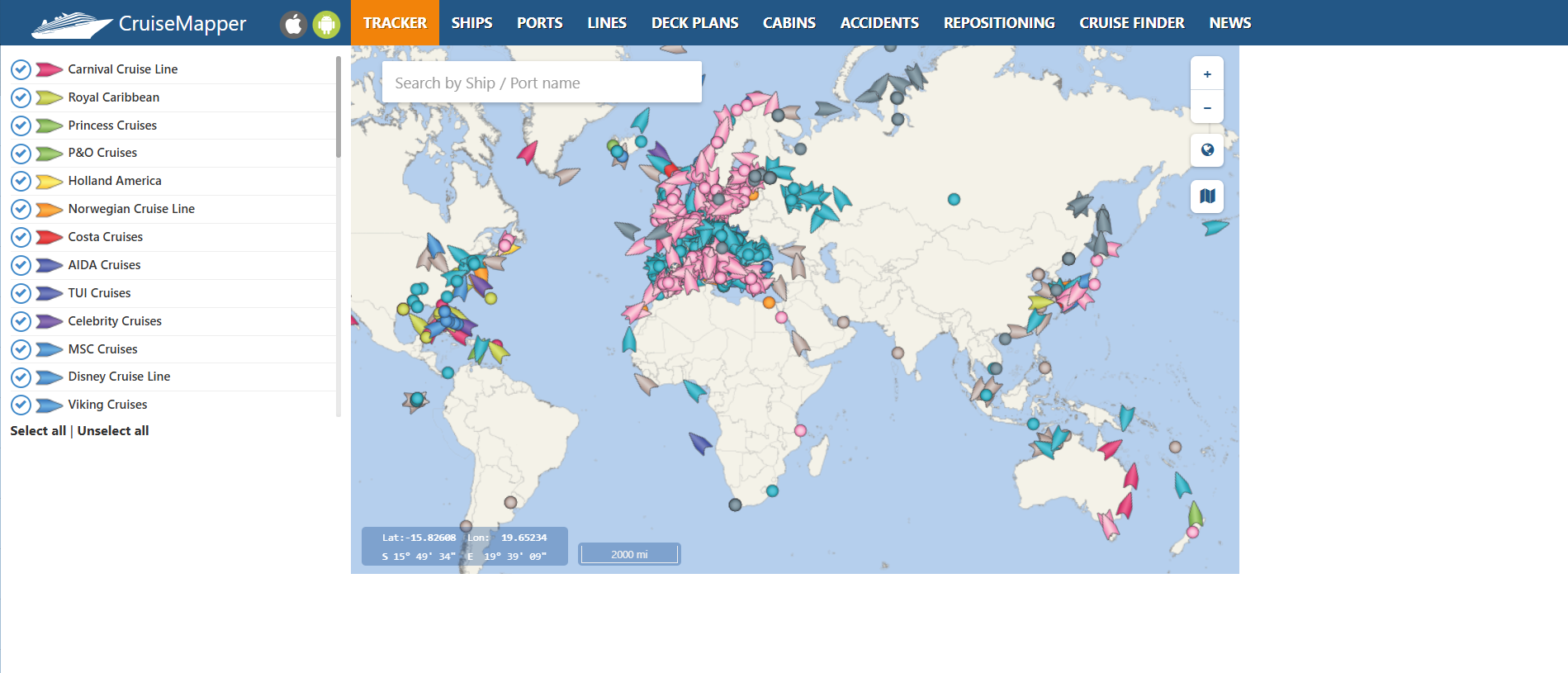Open the Apple iOS app icon

pyautogui.click(x=293, y=24)
